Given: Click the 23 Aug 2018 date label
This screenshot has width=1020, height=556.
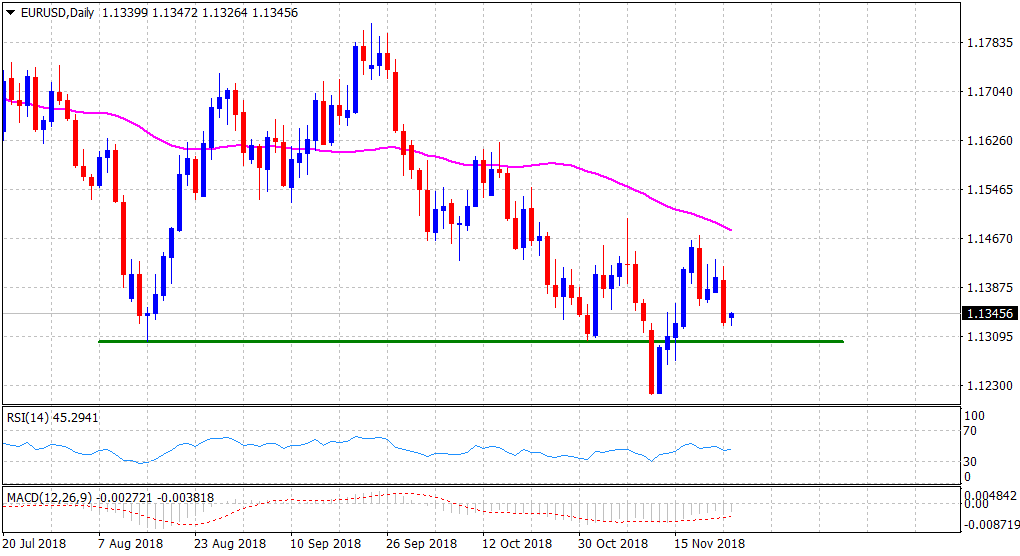Looking at the screenshot, I should point(230,543).
